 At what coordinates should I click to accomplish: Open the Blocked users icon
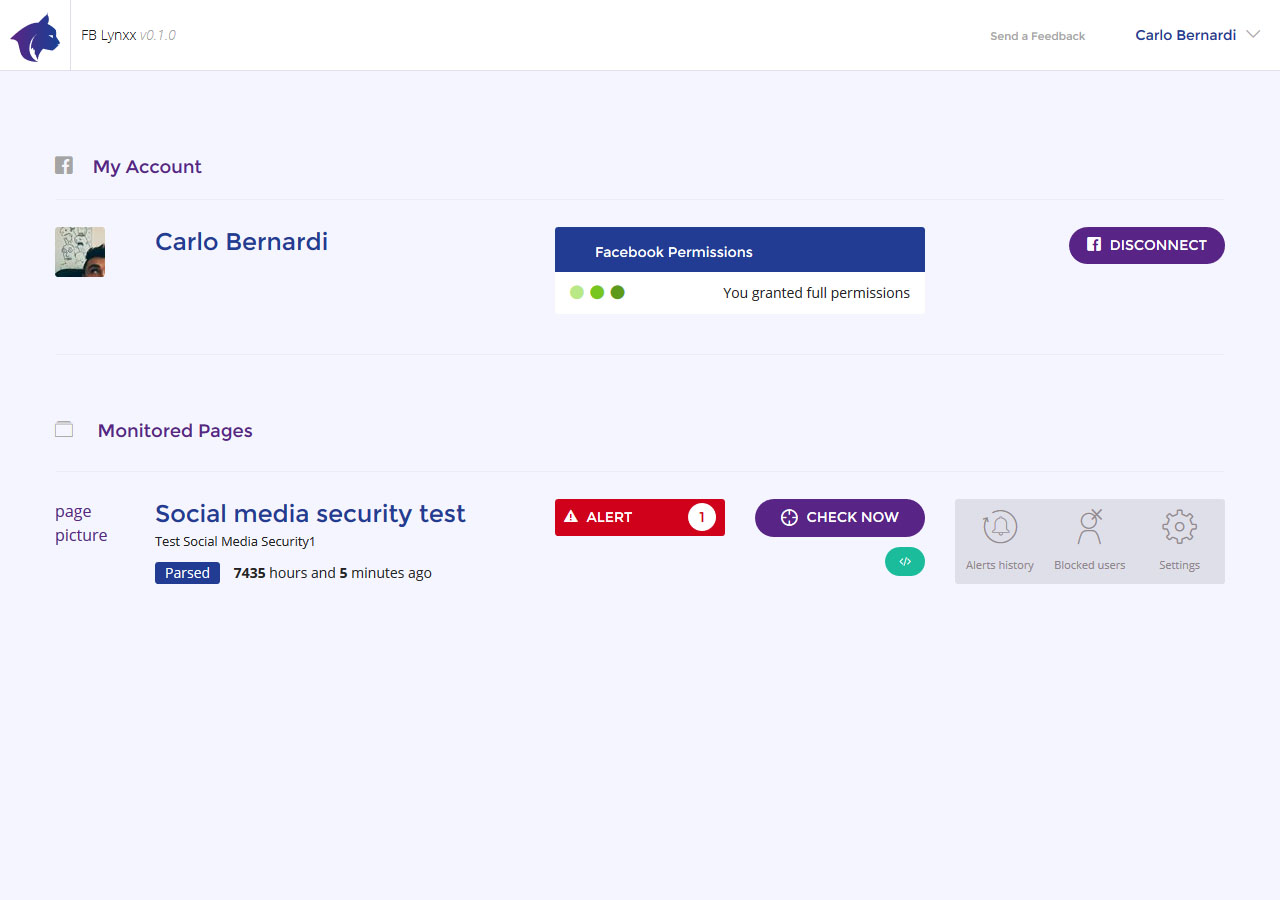click(x=1090, y=527)
